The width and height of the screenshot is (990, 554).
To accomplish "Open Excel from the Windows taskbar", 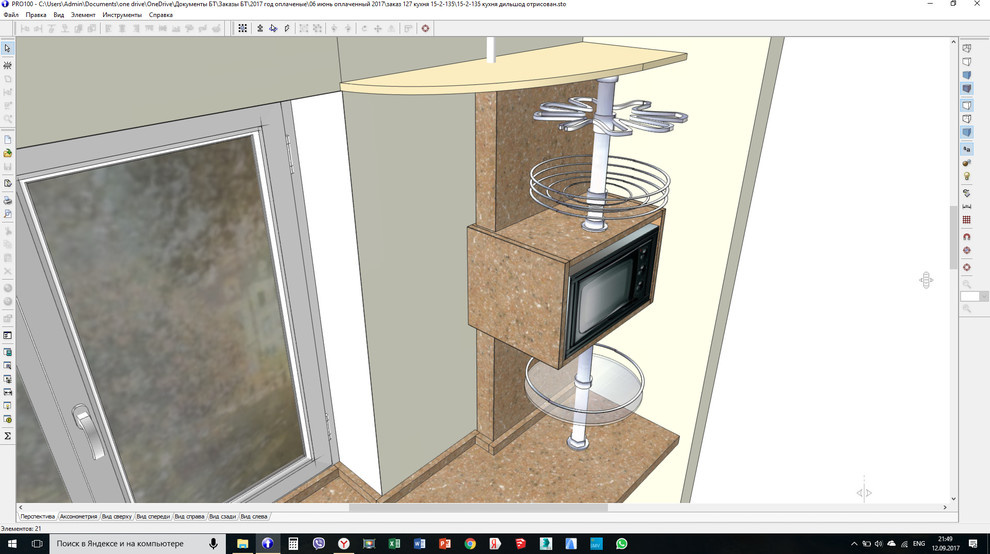I will click(x=394, y=543).
